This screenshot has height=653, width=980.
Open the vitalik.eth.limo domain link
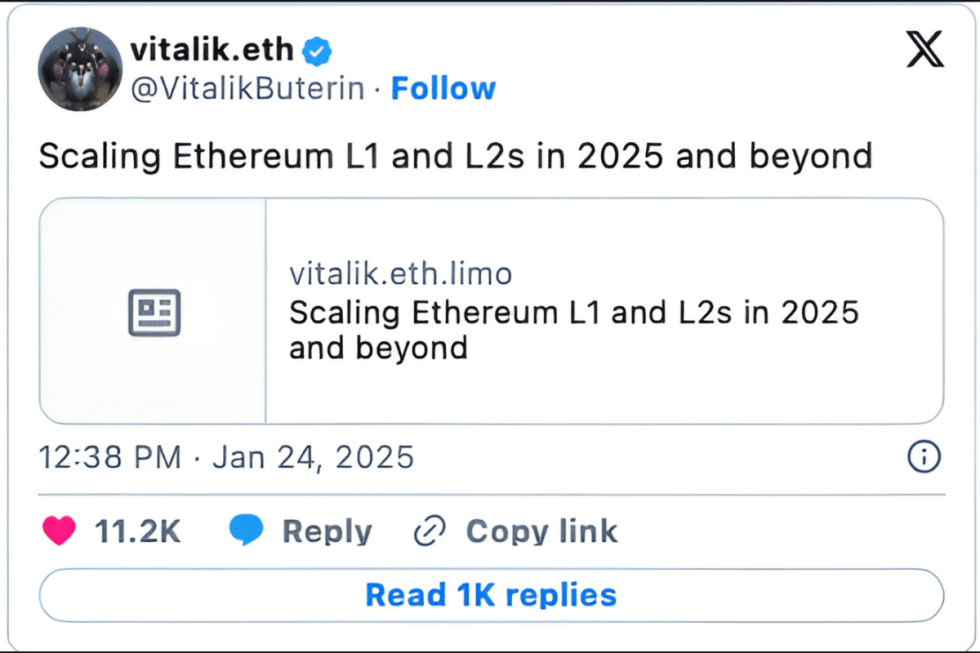point(400,274)
